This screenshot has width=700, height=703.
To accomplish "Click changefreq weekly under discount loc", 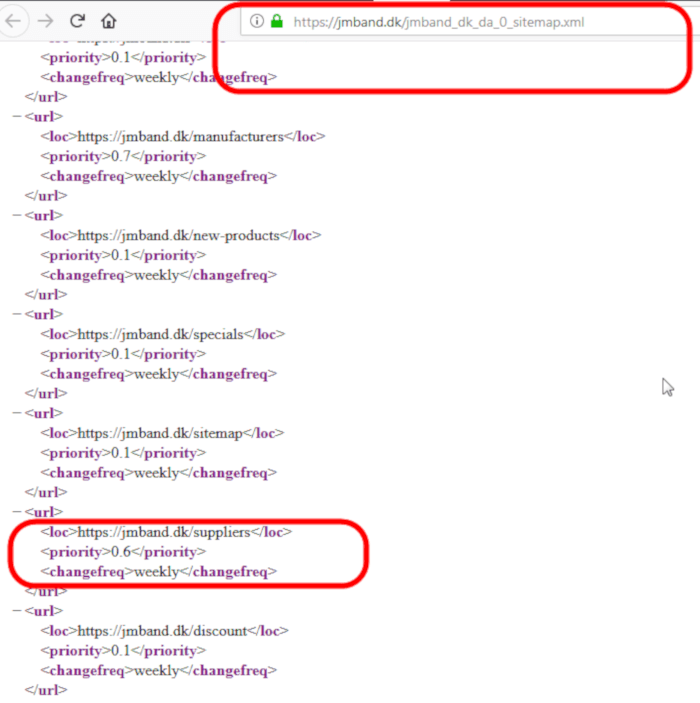I will pos(159,670).
